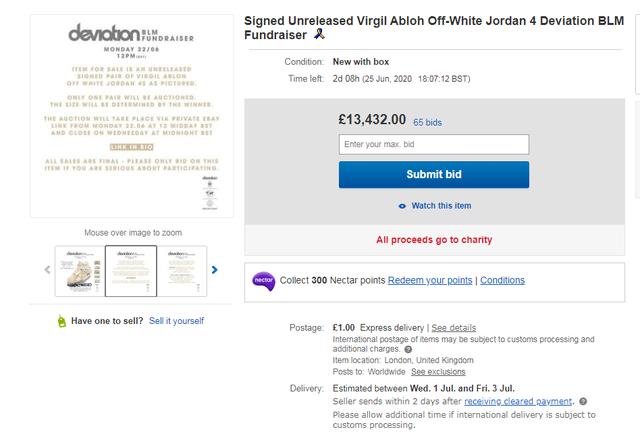Click the eye icon beside Watch this item
The image size is (640, 436).
(402, 206)
